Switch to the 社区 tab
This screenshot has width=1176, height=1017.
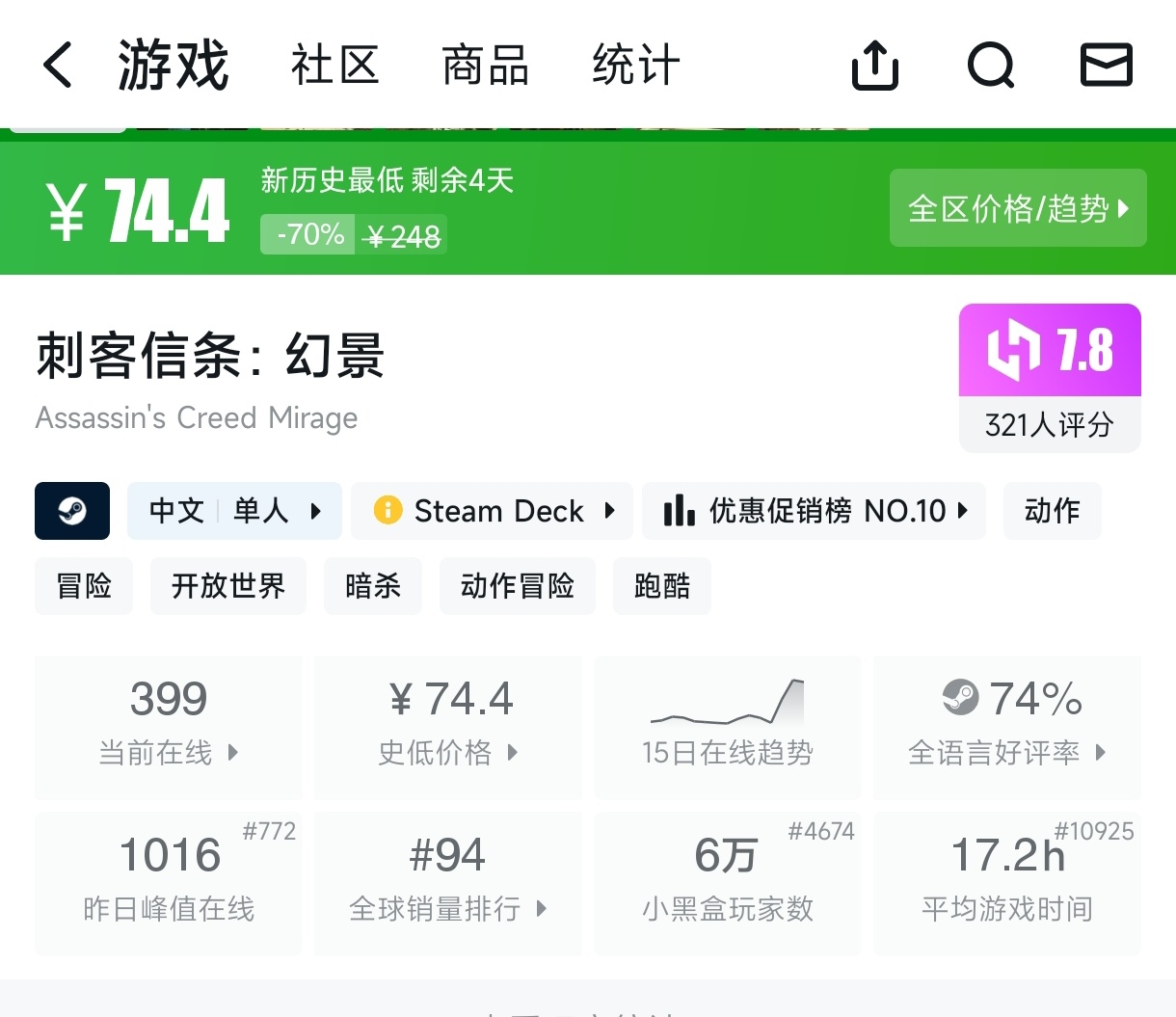tap(334, 66)
